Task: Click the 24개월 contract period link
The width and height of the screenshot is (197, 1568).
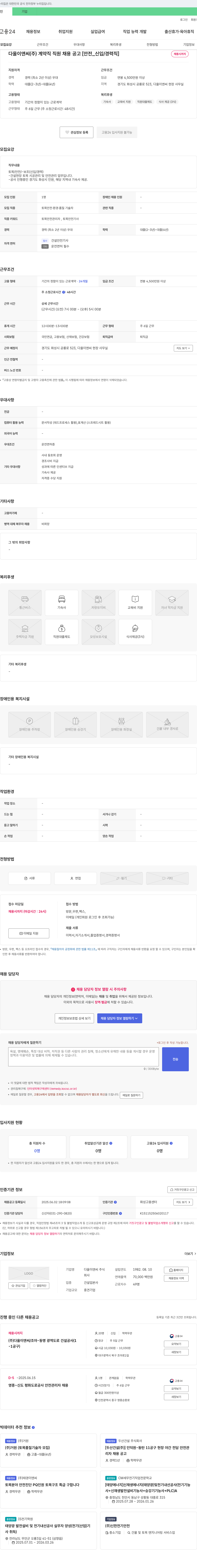Action: (x=83, y=281)
